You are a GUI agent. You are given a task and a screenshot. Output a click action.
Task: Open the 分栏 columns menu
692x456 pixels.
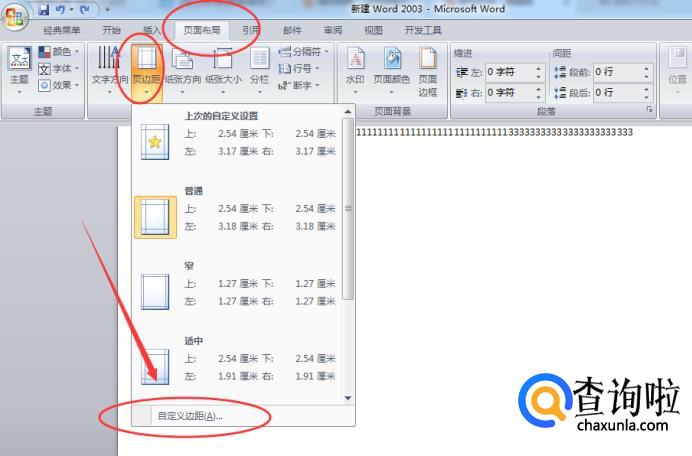pyautogui.click(x=260, y=70)
